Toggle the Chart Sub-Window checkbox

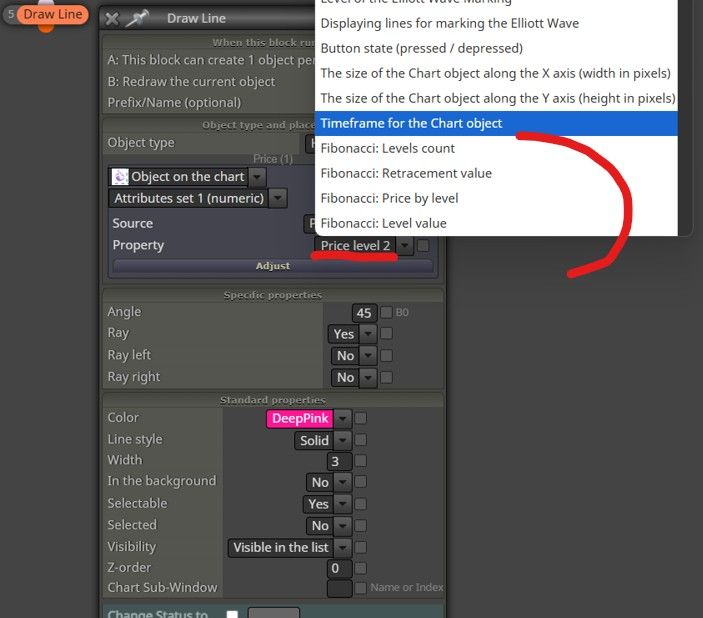pyautogui.click(x=360, y=588)
